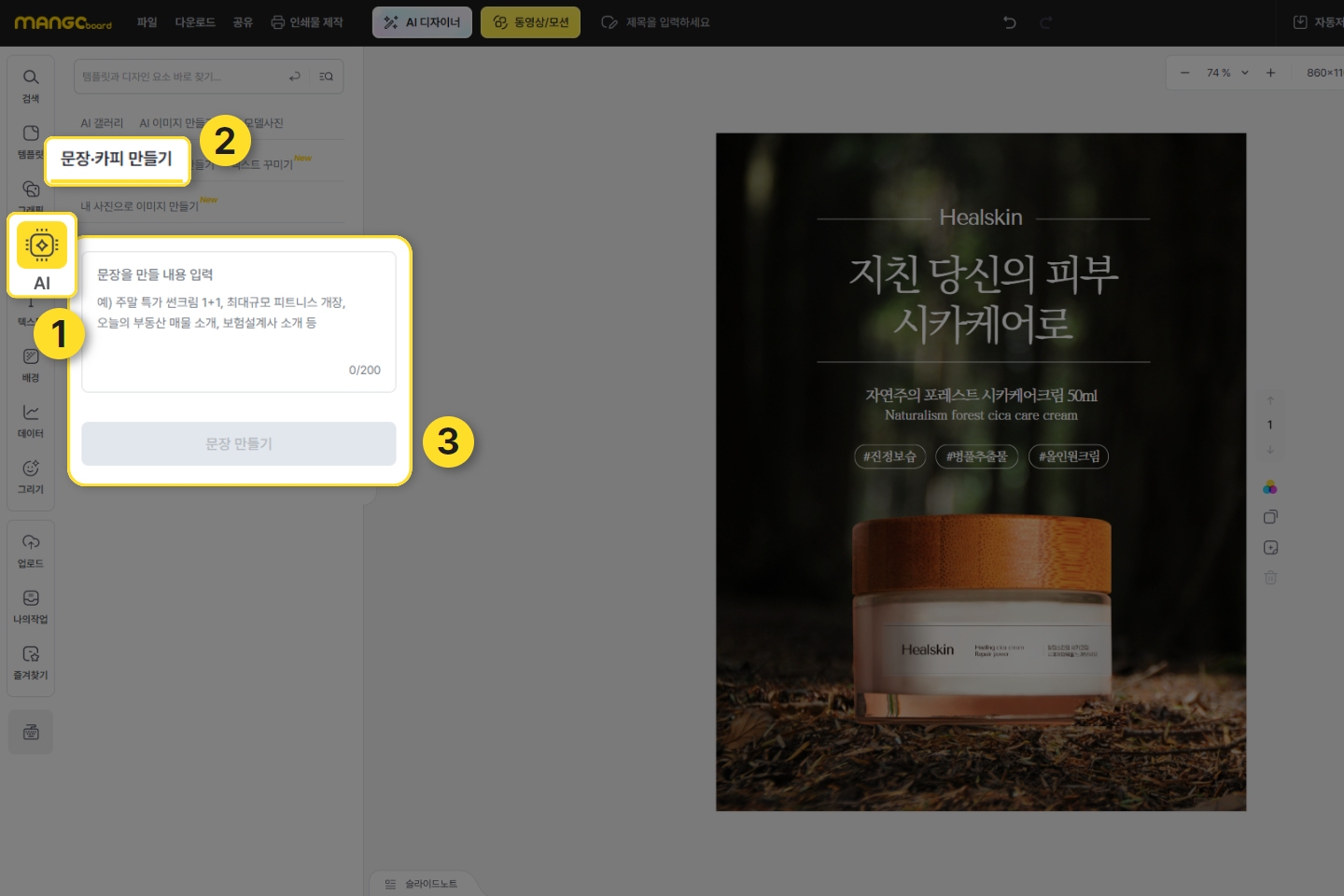Image resolution: width=1344 pixels, height=896 pixels.
Task: Open the 템플릿 templates sidebar item
Action: coord(31,141)
